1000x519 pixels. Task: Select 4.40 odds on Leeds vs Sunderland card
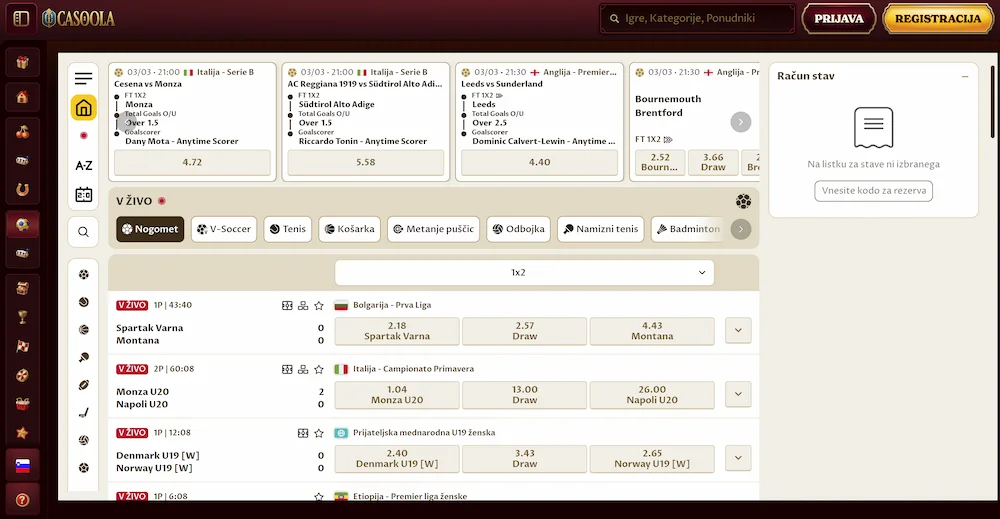coord(539,163)
